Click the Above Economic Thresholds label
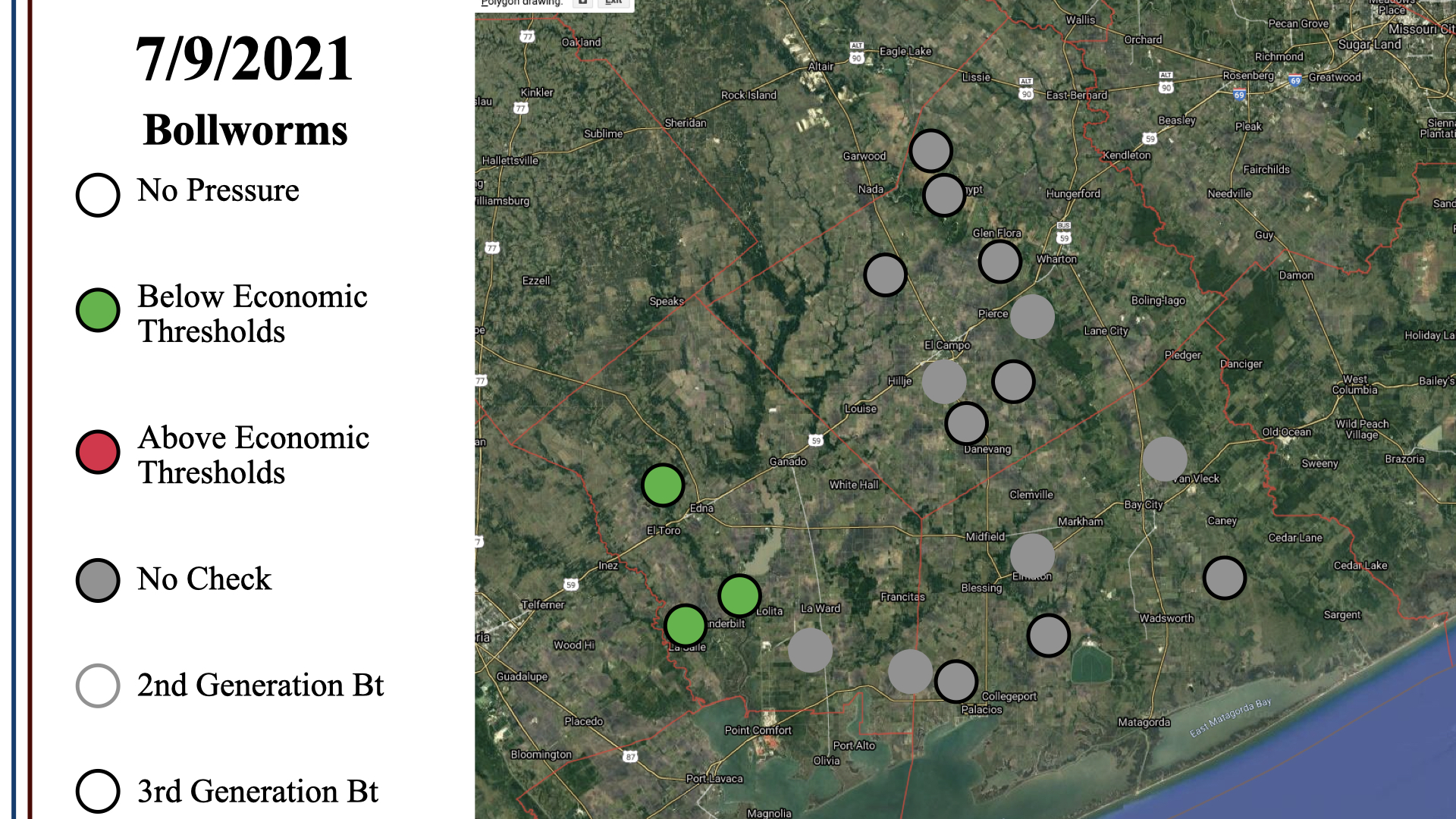The height and width of the screenshot is (819, 1456). click(x=253, y=455)
